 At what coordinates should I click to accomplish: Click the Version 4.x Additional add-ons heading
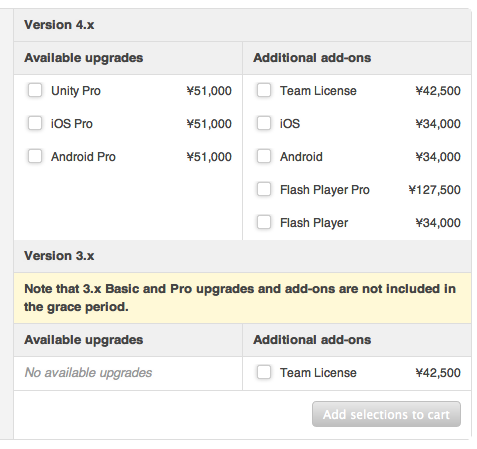[312, 58]
